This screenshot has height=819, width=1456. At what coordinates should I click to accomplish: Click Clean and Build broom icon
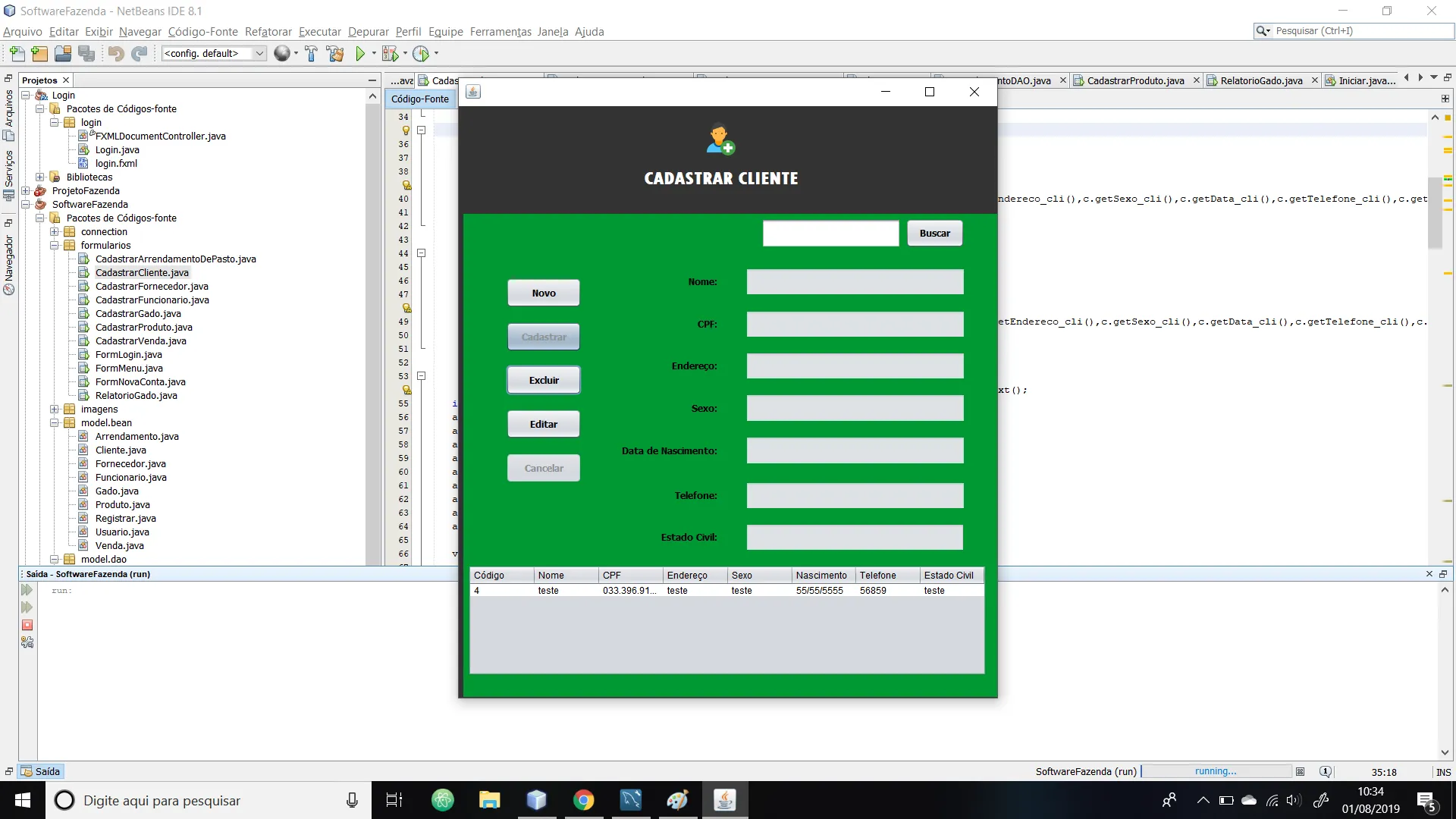(x=334, y=53)
